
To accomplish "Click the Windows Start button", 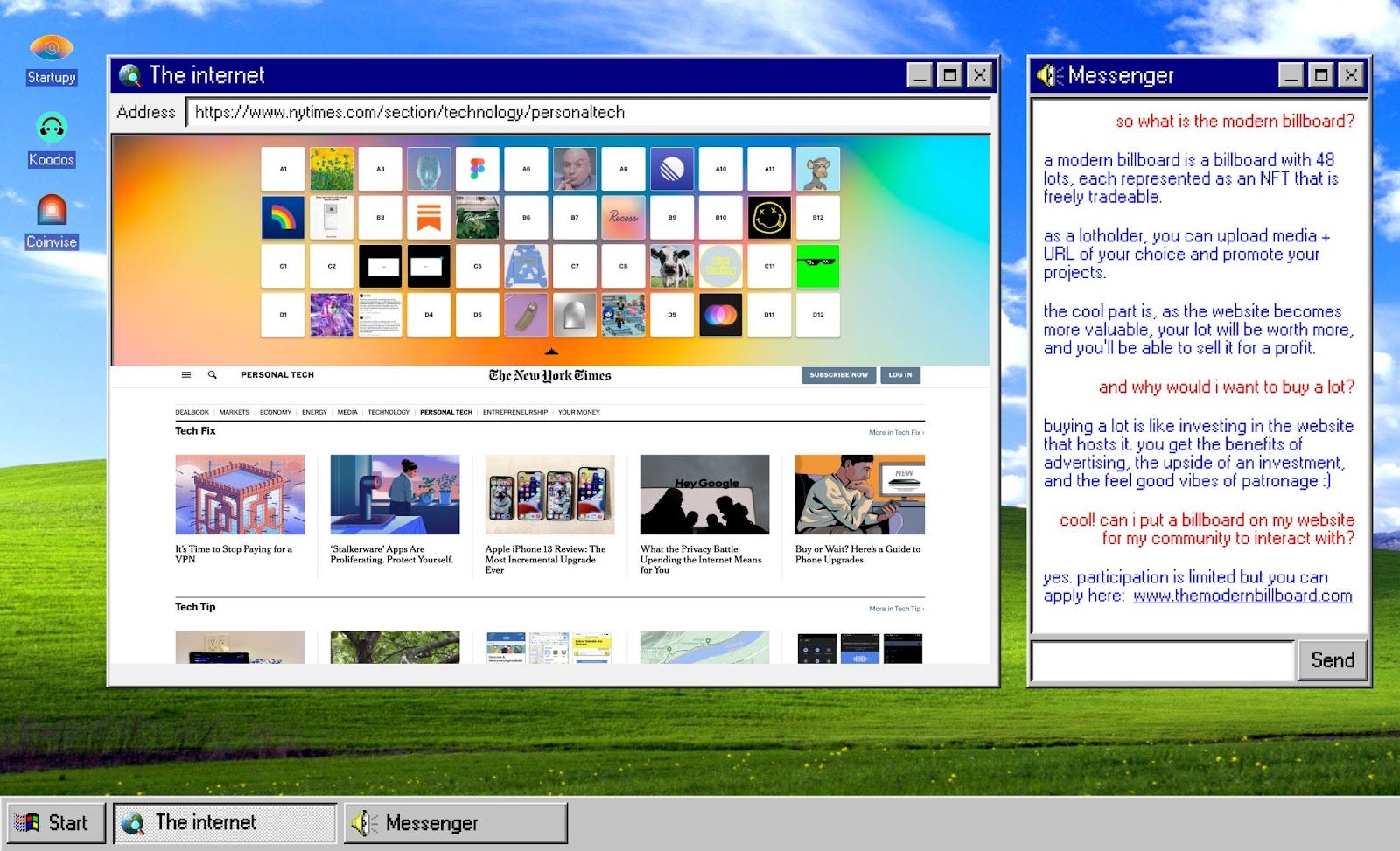I will (x=56, y=823).
